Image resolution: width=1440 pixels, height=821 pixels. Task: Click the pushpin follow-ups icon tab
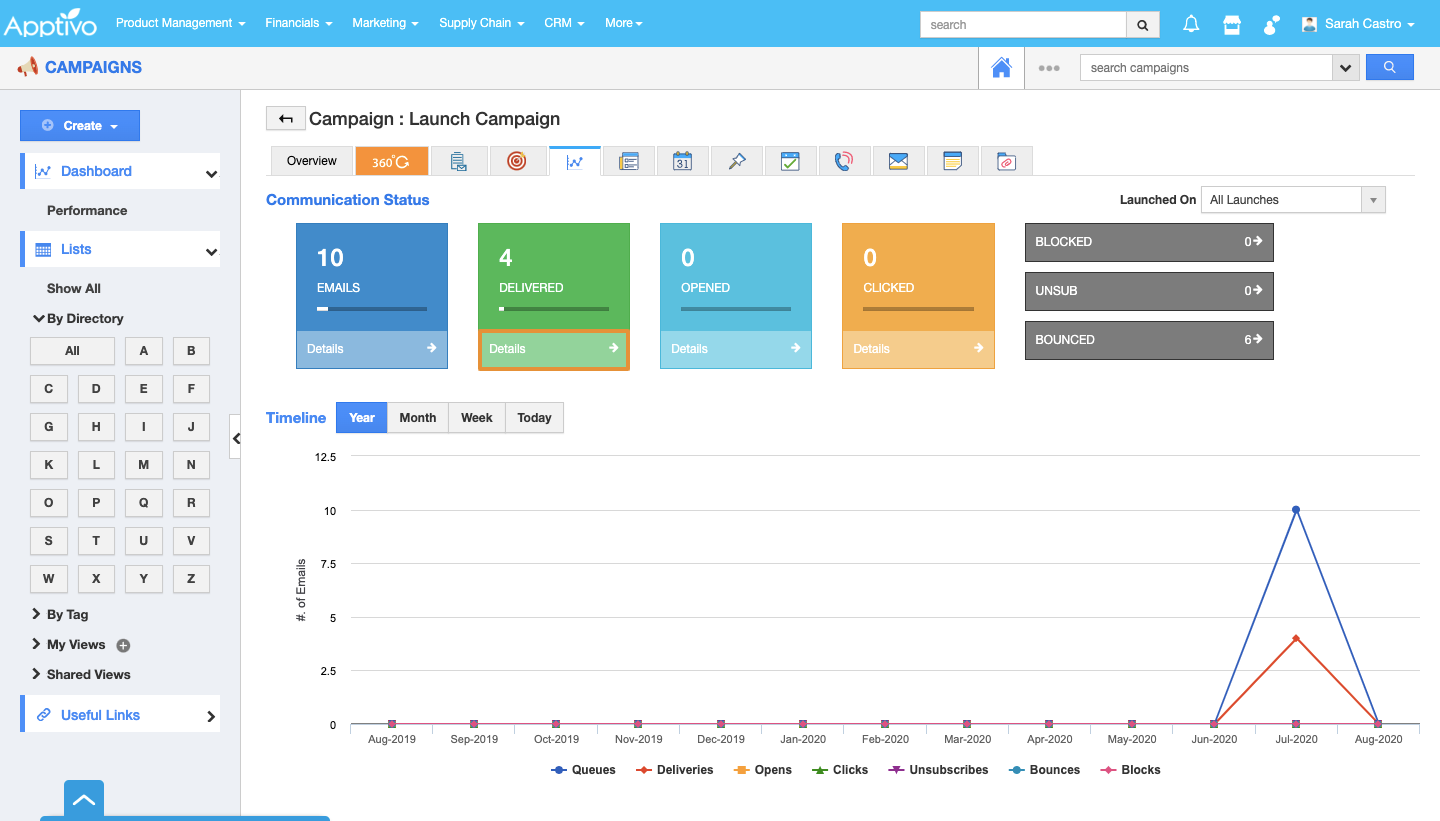737,161
